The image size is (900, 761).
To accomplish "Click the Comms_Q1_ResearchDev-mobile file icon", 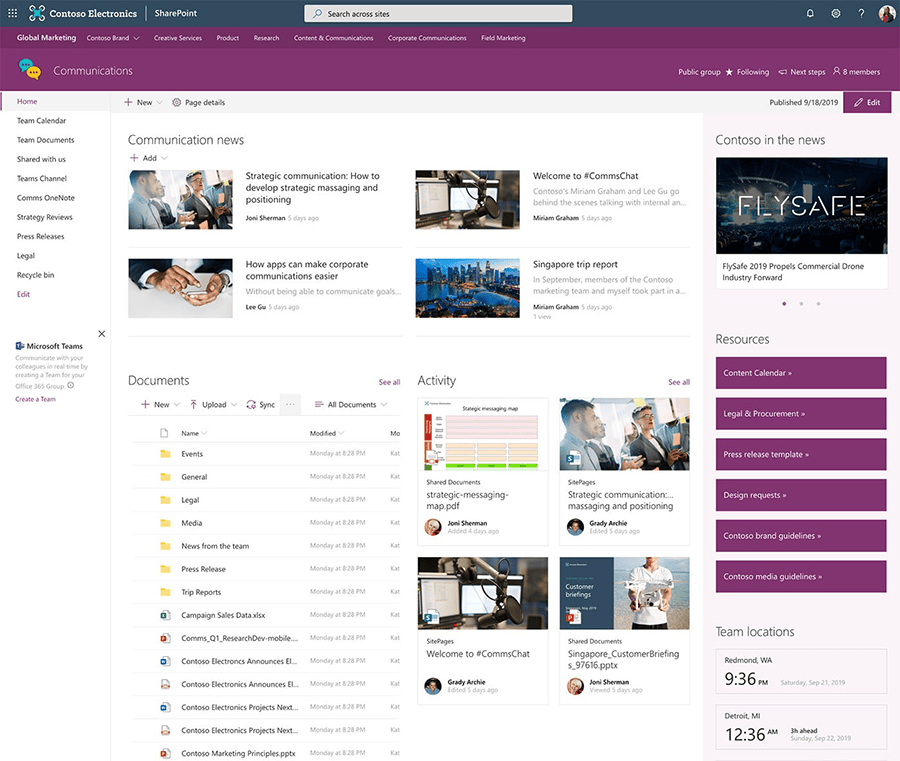I will coord(165,638).
